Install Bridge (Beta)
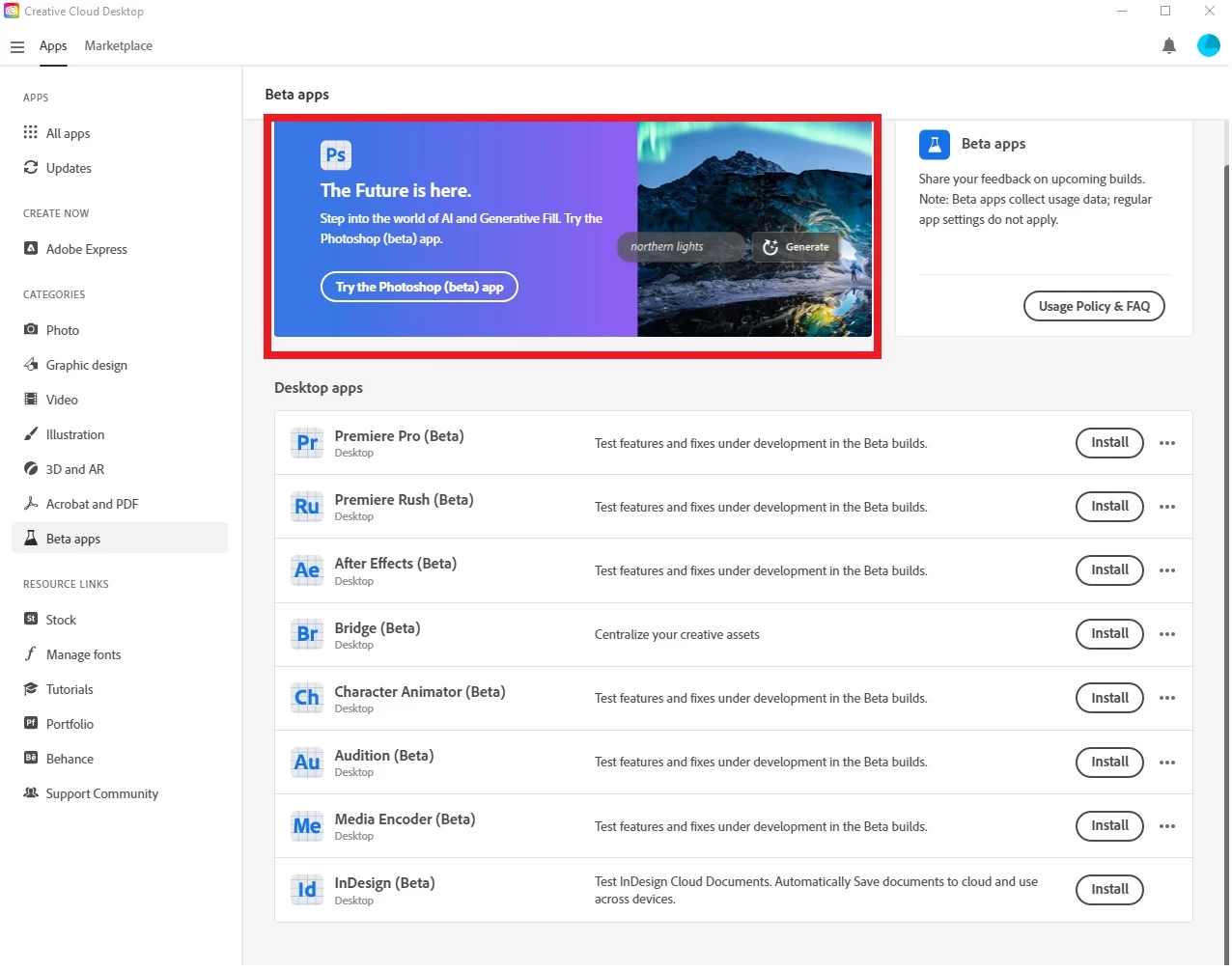Screen dimensions: 1232x971 point(1109,634)
